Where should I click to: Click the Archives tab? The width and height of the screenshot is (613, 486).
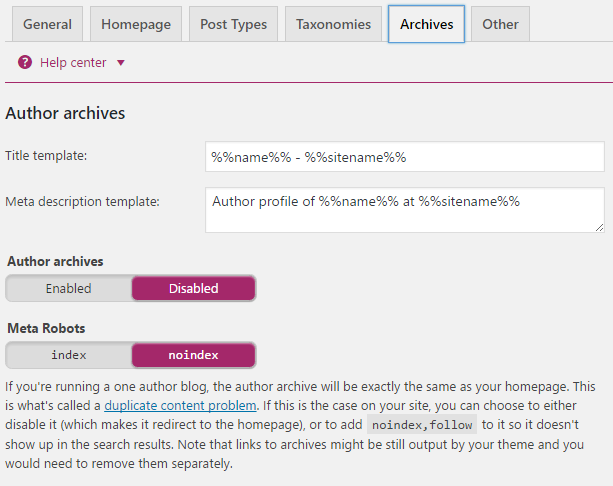coord(427,24)
